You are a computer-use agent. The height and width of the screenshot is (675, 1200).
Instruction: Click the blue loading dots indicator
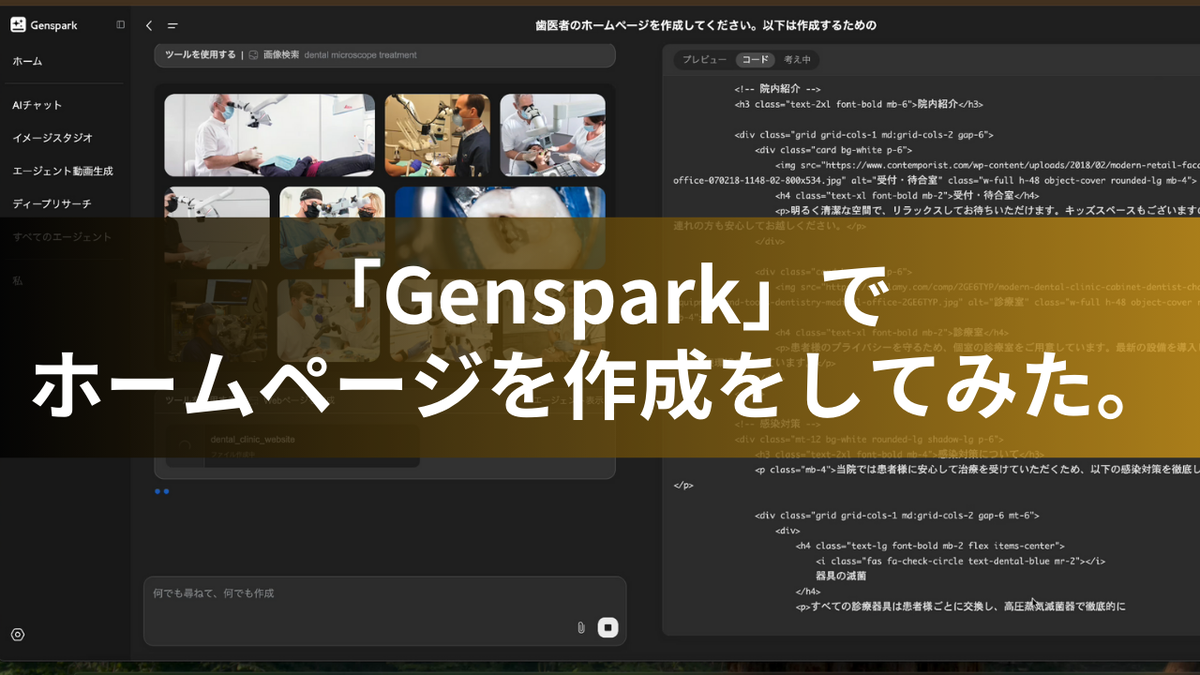162,491
